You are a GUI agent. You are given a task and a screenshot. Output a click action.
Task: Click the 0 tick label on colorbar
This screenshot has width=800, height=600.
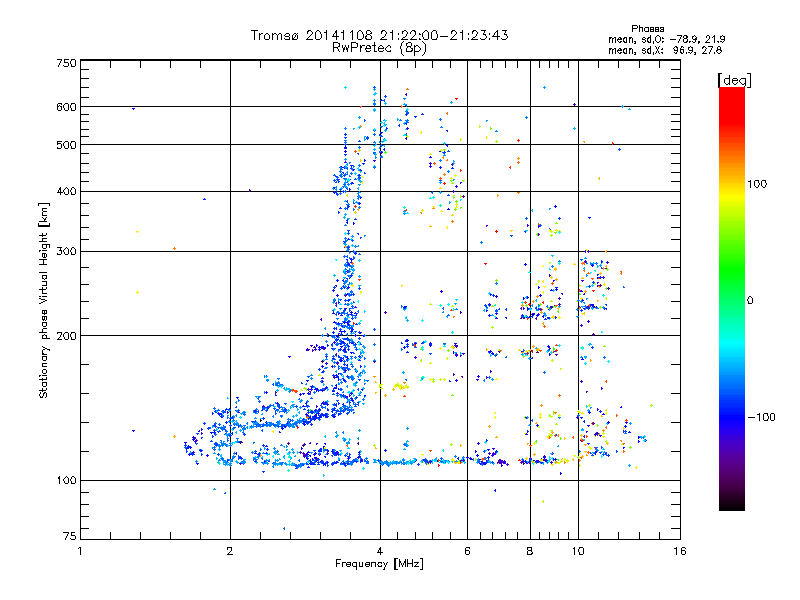753,300
